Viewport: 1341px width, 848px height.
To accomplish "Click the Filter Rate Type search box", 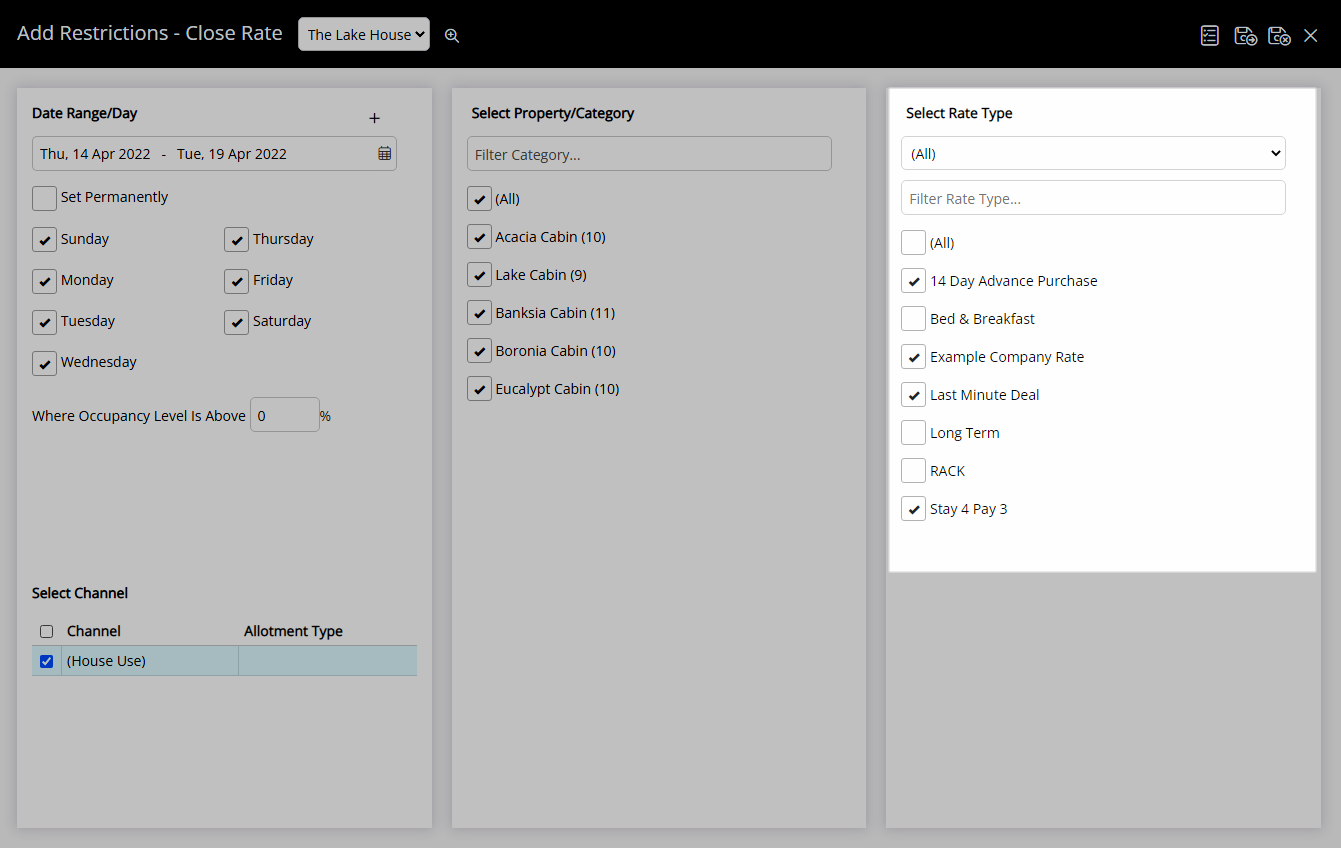I will (x=1093, y=198).
